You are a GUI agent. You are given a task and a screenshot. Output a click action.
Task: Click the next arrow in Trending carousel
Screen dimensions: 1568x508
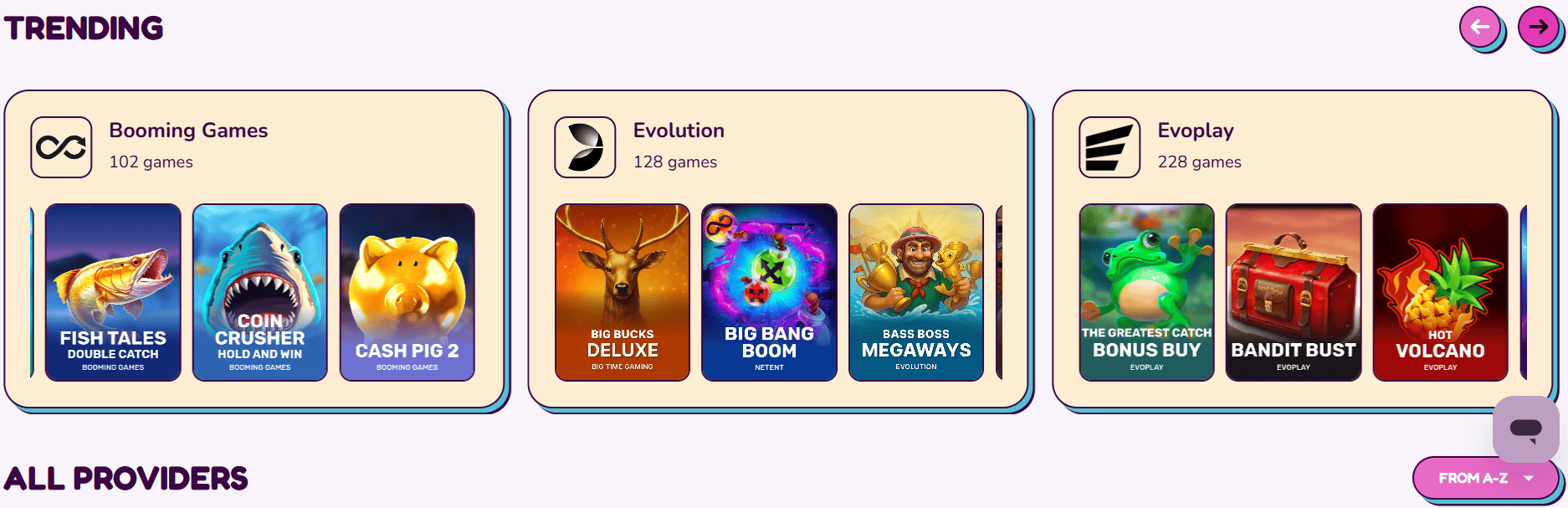1539,27
